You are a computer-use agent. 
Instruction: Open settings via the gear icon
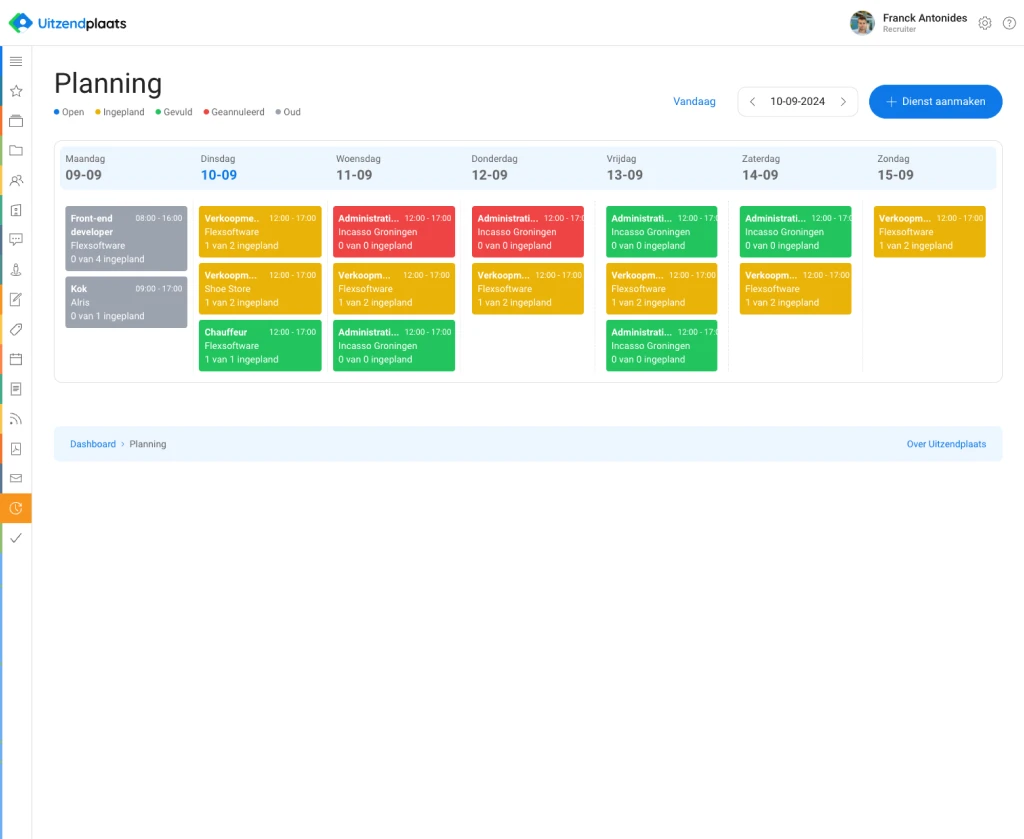coord(985,23)
